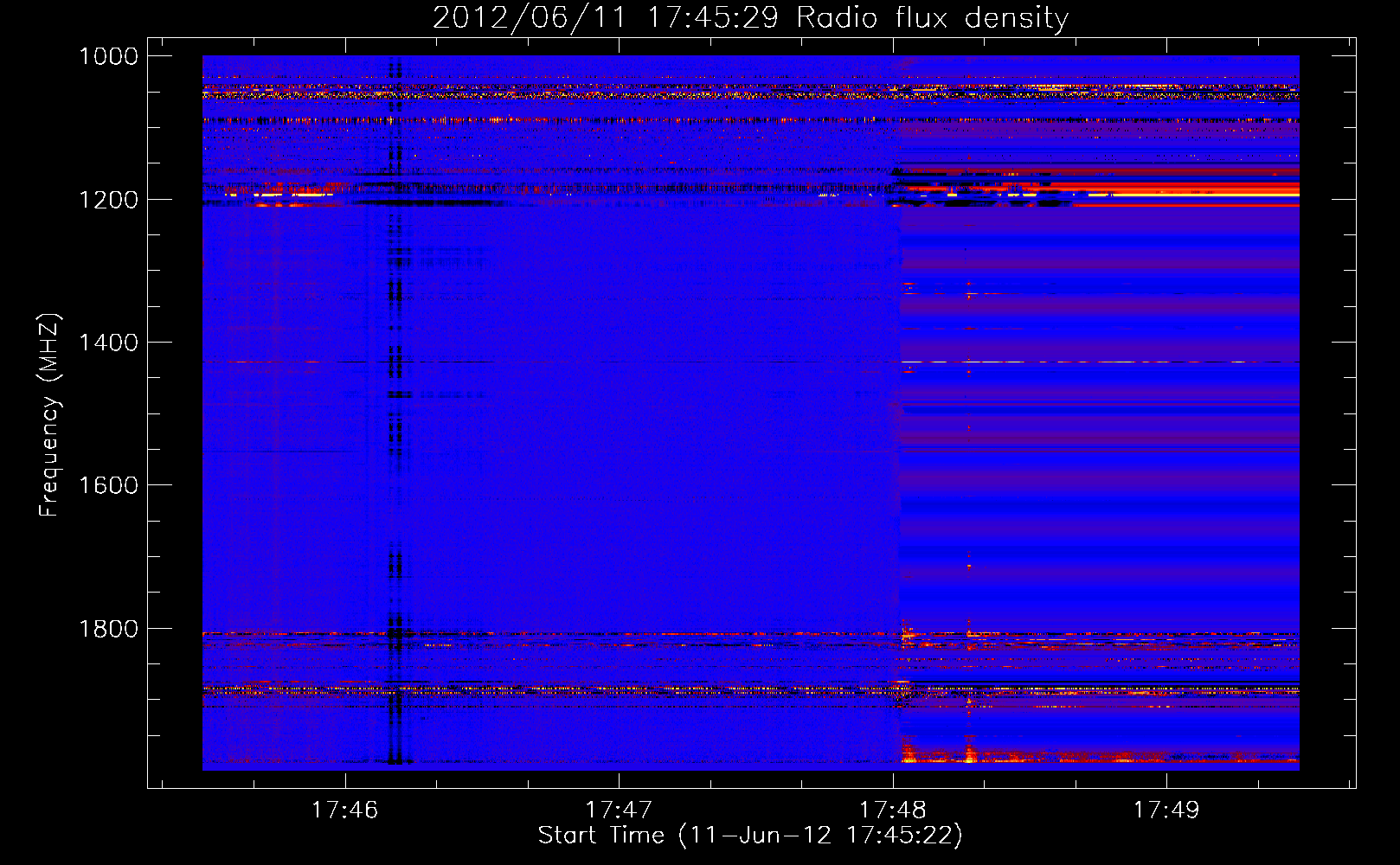Image resolution: width=1400 pixels, height=865 pixels.
Task: Click the "1600" frequency tick label
Action: (x=108, y=485)
